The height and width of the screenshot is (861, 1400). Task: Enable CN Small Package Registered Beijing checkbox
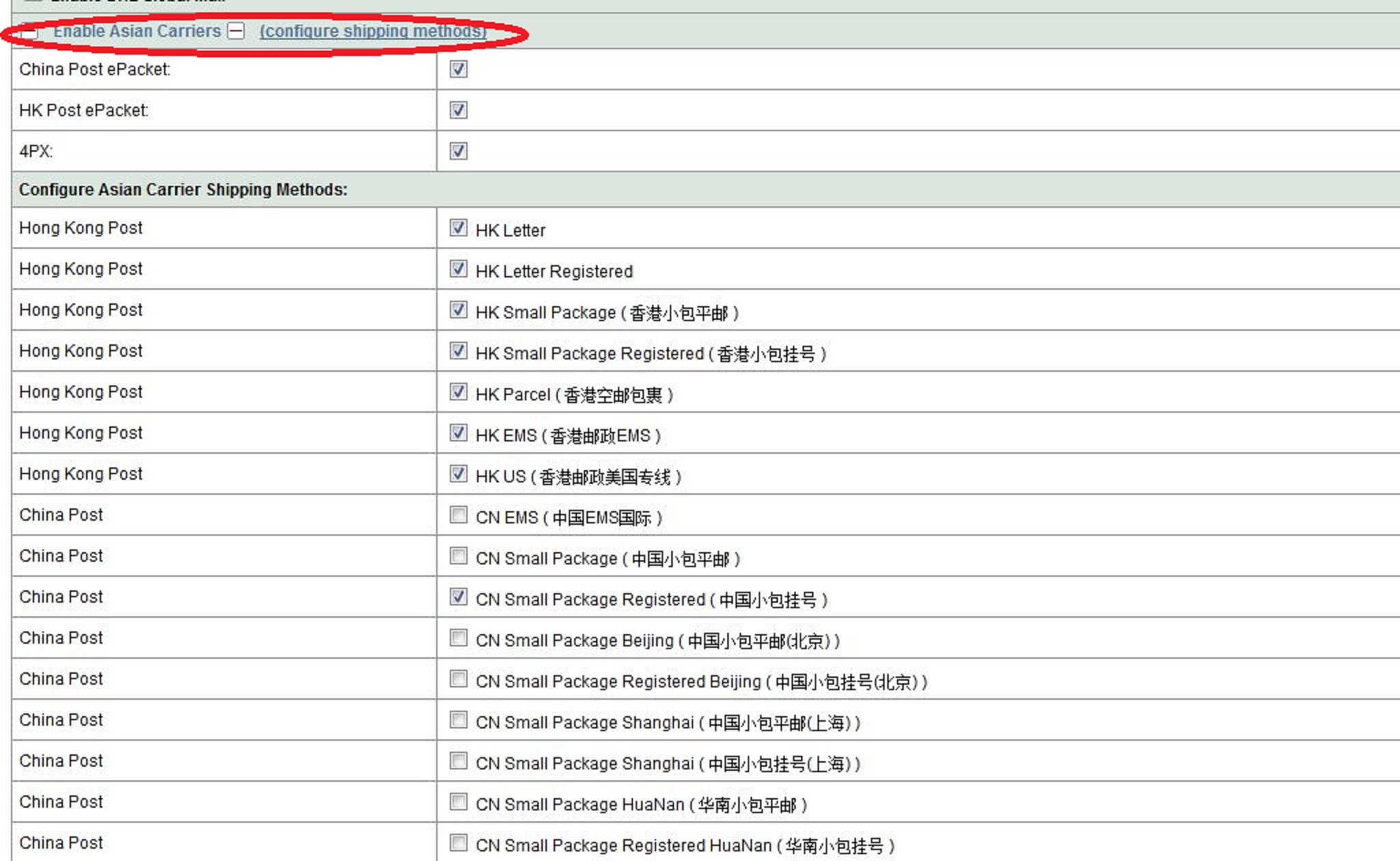click(459, 679)
